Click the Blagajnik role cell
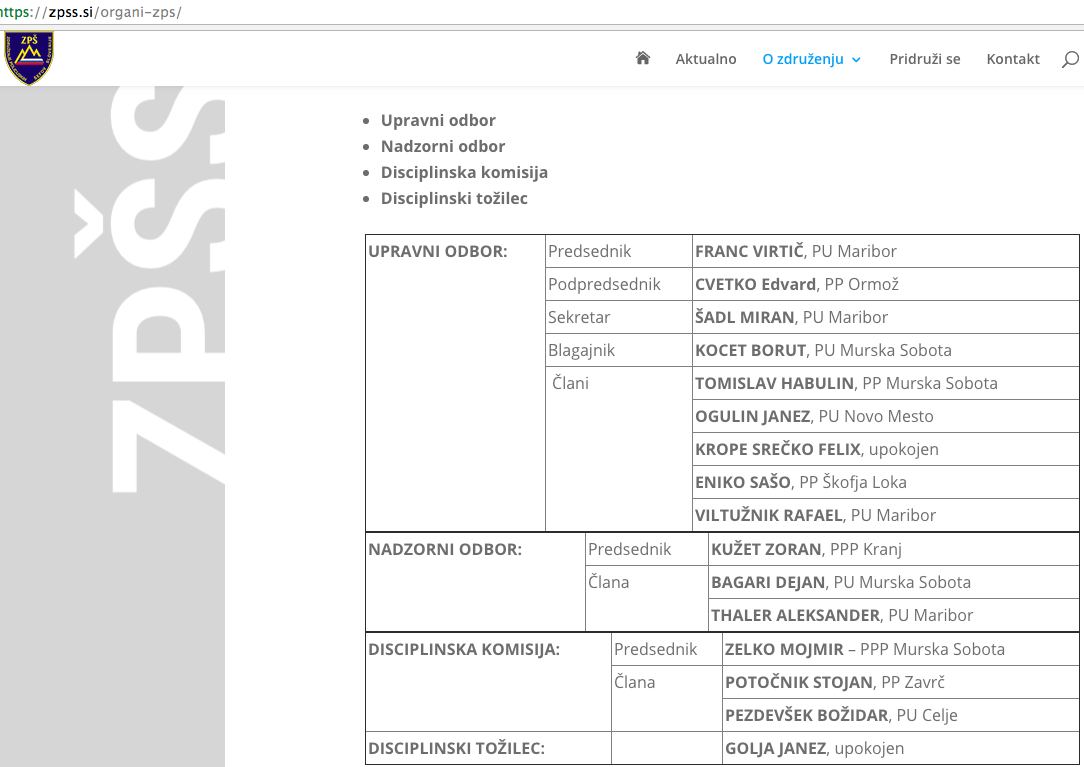This screenshot has width=1084, height=767. coord(619,350)
